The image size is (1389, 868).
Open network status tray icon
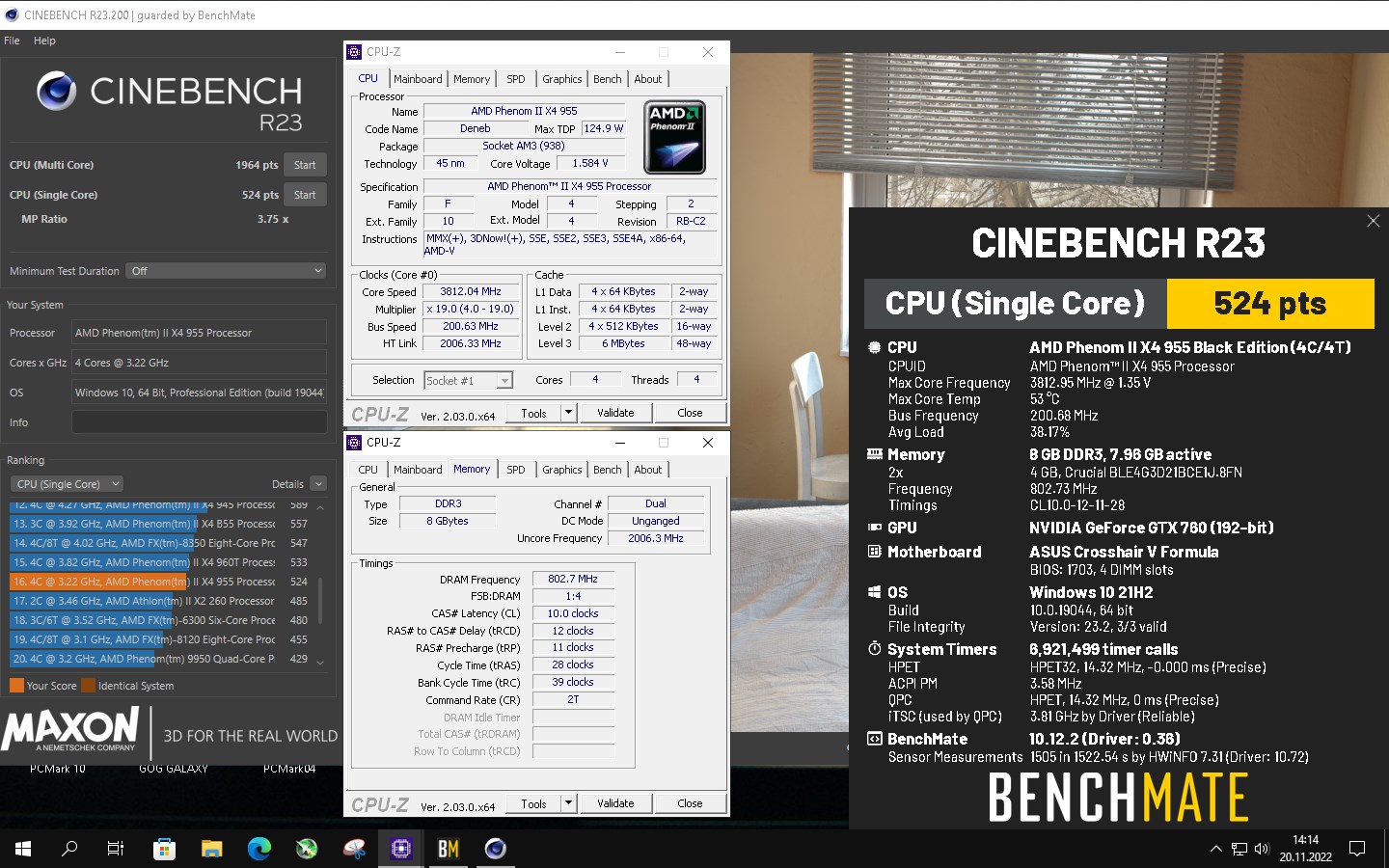point(1239,849)
